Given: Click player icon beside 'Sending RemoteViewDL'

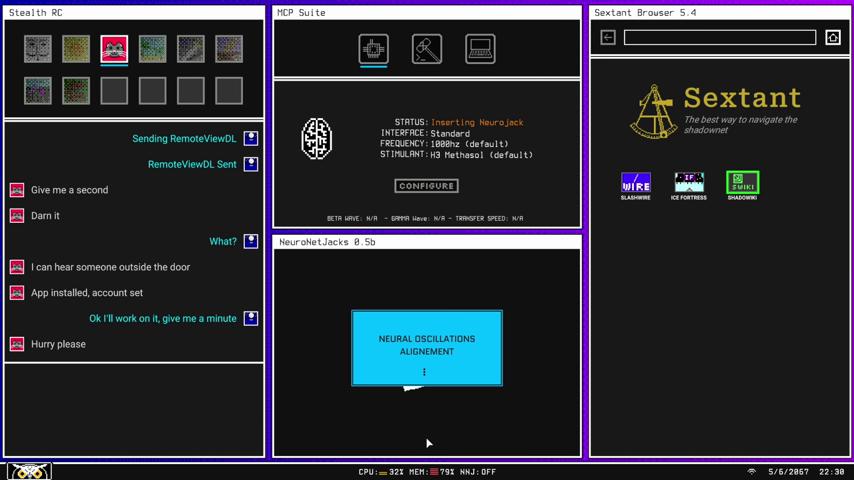Looking at the screenshot, I should pos(251,138).
